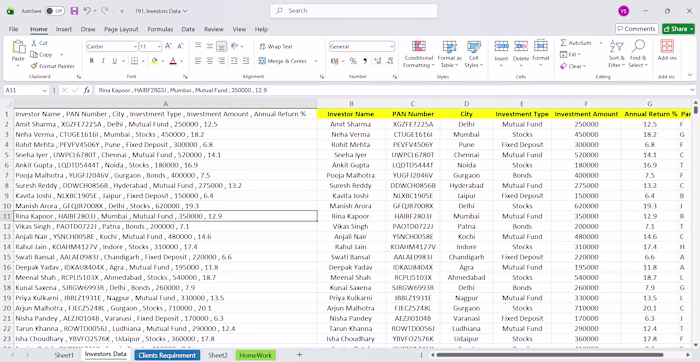700x362 pixels.
Task: Add a new sheet with plus button
Action: pos(300,355)
